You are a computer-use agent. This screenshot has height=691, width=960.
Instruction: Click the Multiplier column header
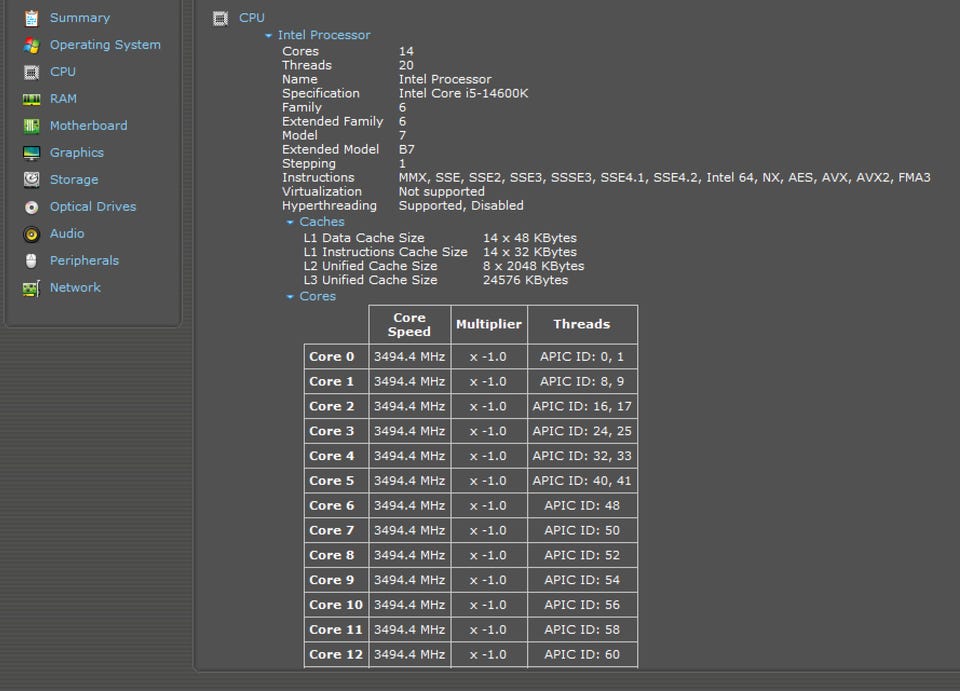pos(488,324)
